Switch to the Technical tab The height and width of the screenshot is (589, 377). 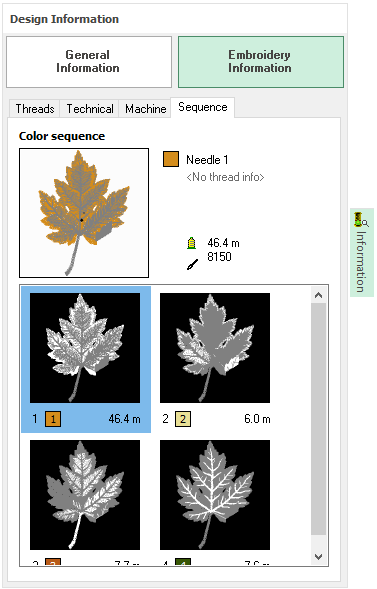click(x=90, y=109)
